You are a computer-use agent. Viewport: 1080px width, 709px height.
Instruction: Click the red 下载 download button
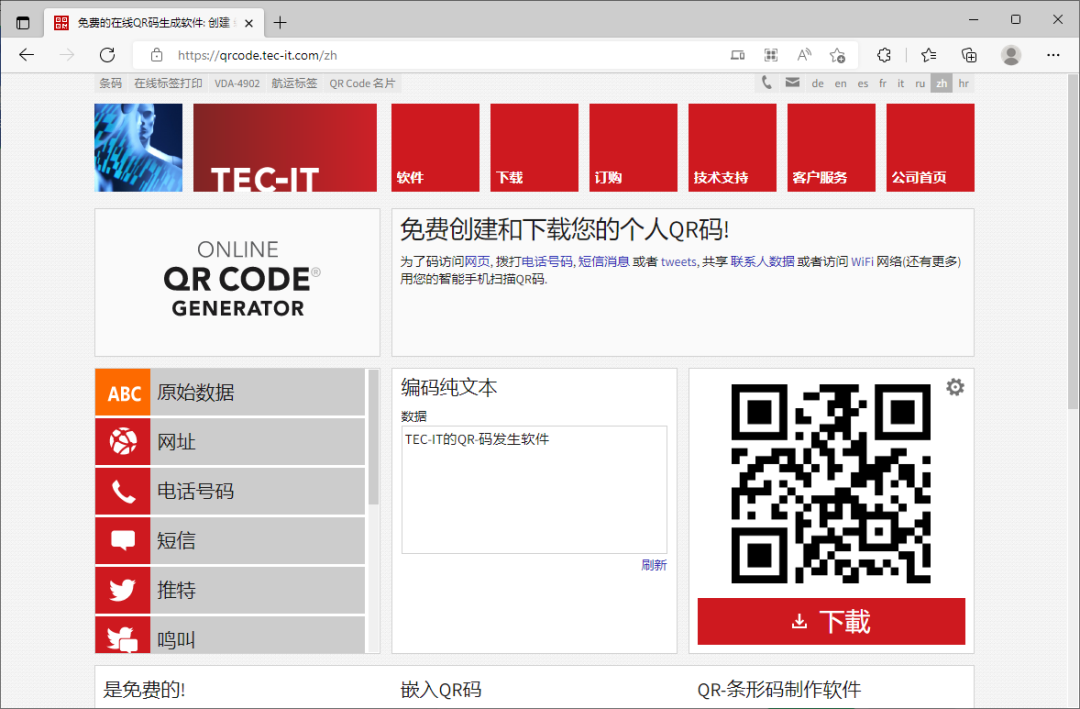pos(831,621)
